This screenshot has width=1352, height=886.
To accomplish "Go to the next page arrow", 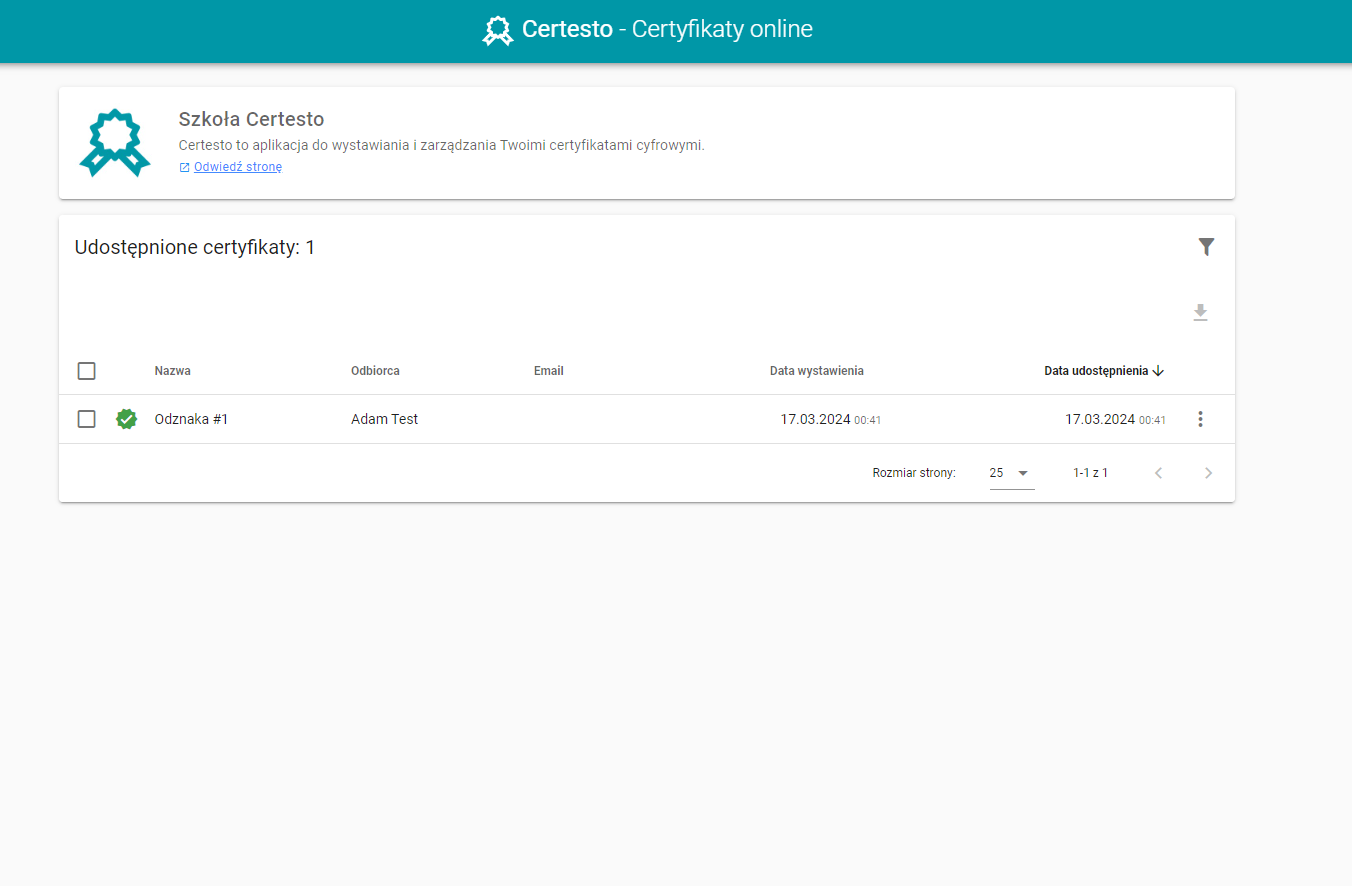I will [x=1208, y=473].
